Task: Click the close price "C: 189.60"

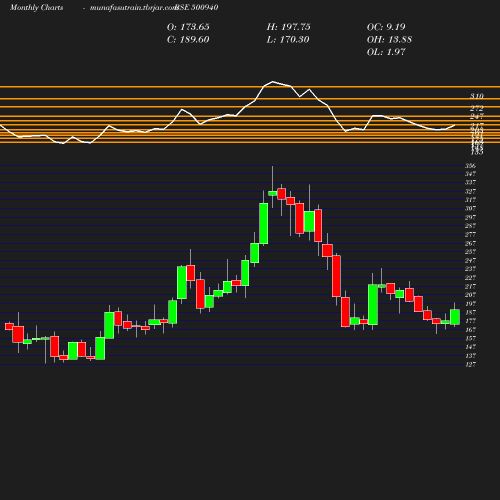Action: tap(188, 40)
